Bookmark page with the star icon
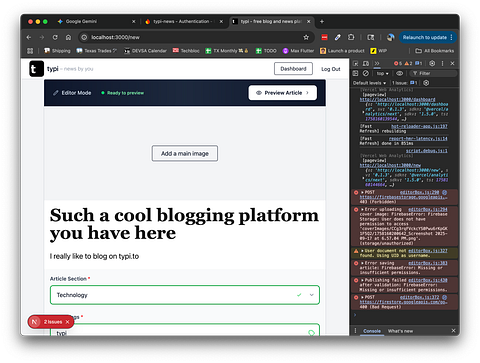The image size is (480, 363). [306, 37]
